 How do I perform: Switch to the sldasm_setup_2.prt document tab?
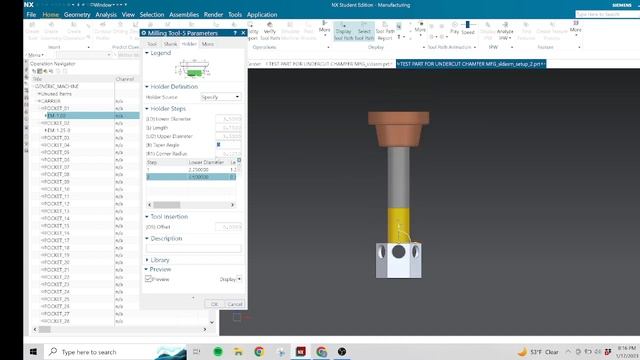(x=471, y=64)
